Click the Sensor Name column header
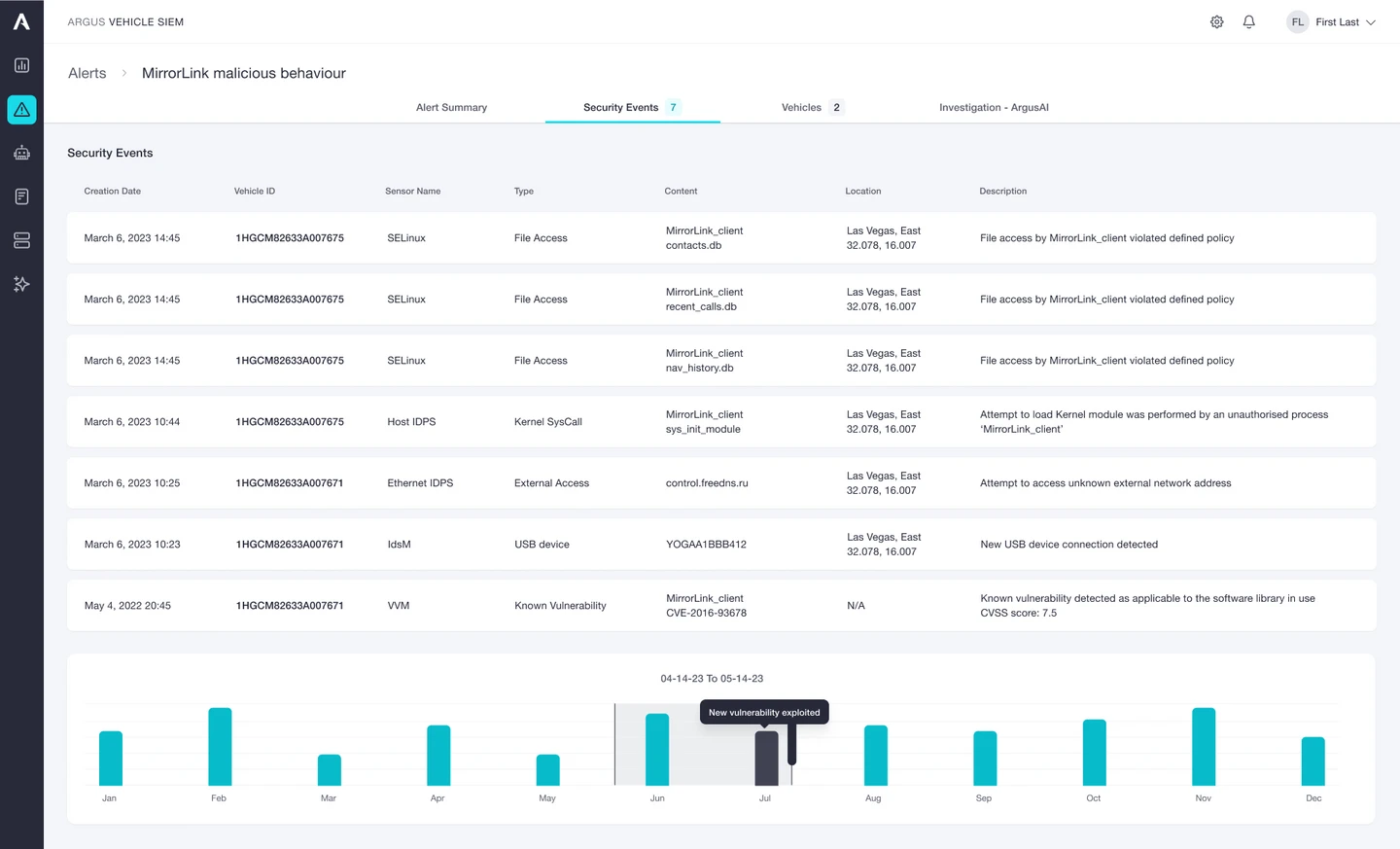The image size is (1400, 849). click(412, 192)
